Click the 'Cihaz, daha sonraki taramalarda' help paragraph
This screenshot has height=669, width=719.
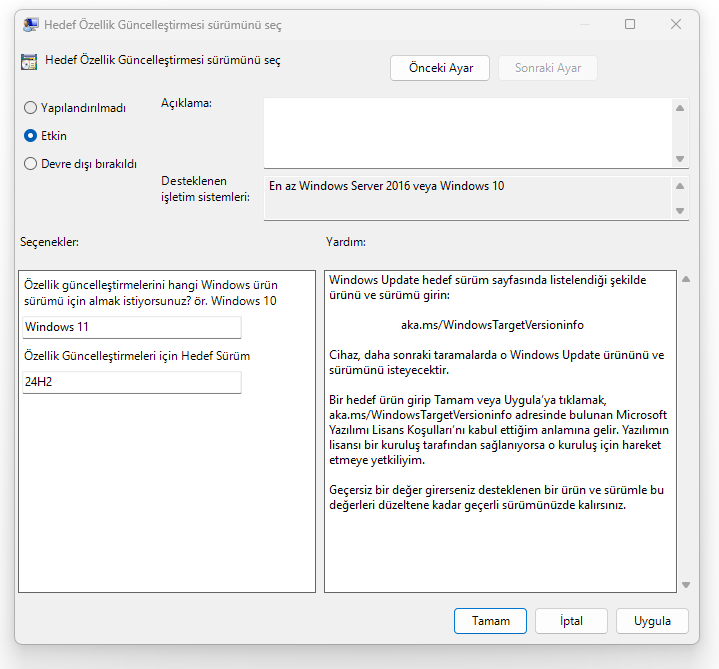pos(497,362)
